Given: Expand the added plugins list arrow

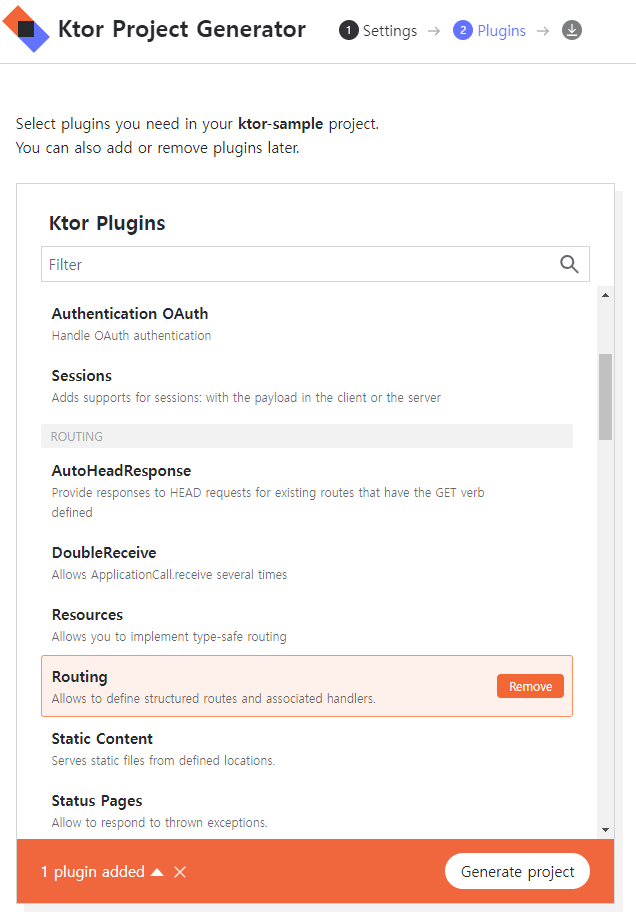Looking at the screenshot, I should (x=157, y=872).
